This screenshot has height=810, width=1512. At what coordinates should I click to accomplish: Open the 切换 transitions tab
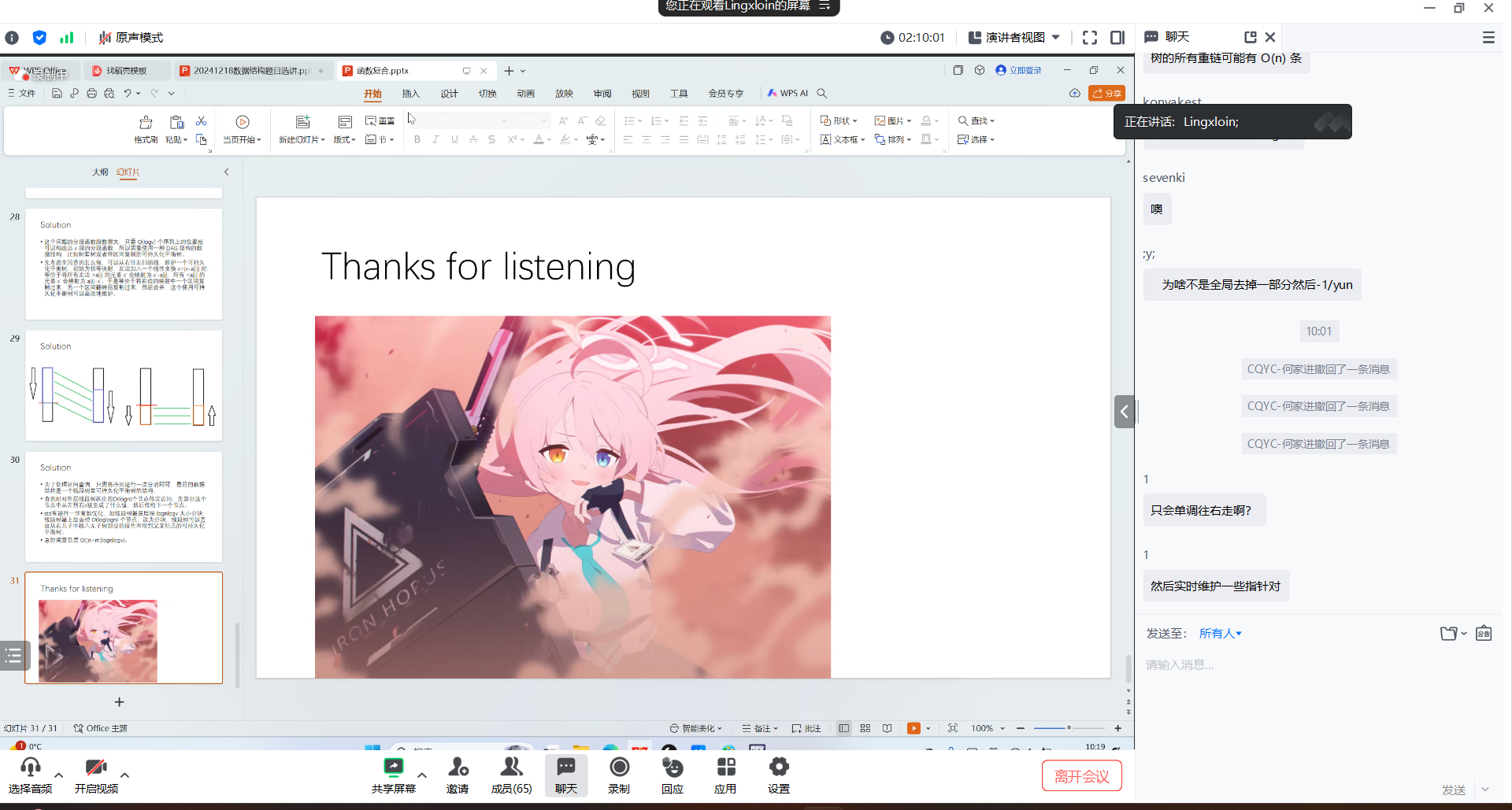(487, 93)
